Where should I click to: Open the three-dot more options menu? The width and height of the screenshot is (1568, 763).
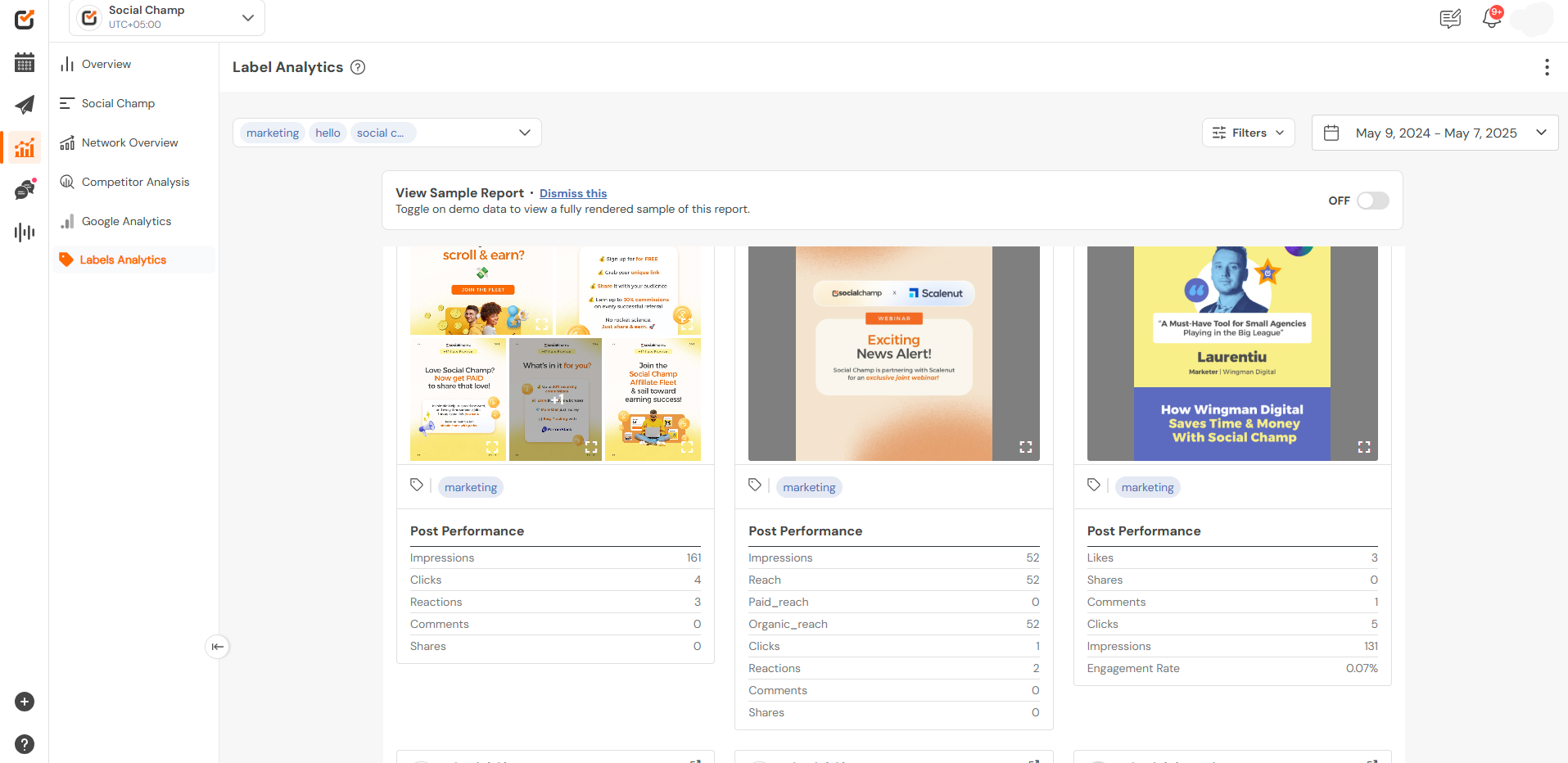click(x=1547, y=67)
